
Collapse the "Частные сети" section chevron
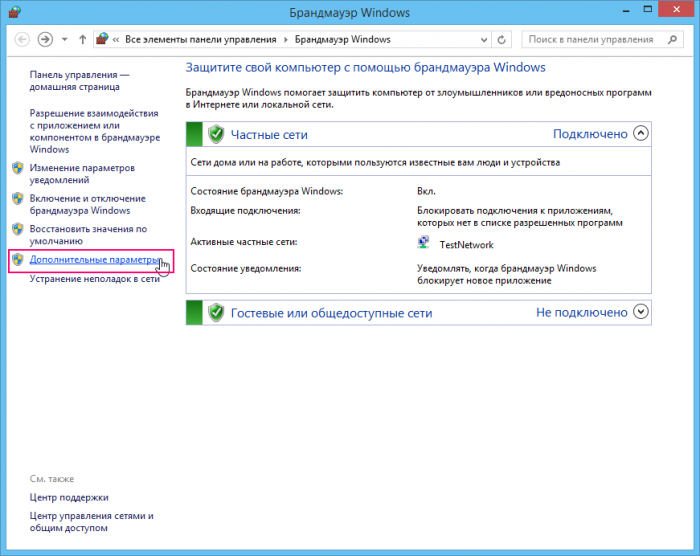[x=641, y=133]
